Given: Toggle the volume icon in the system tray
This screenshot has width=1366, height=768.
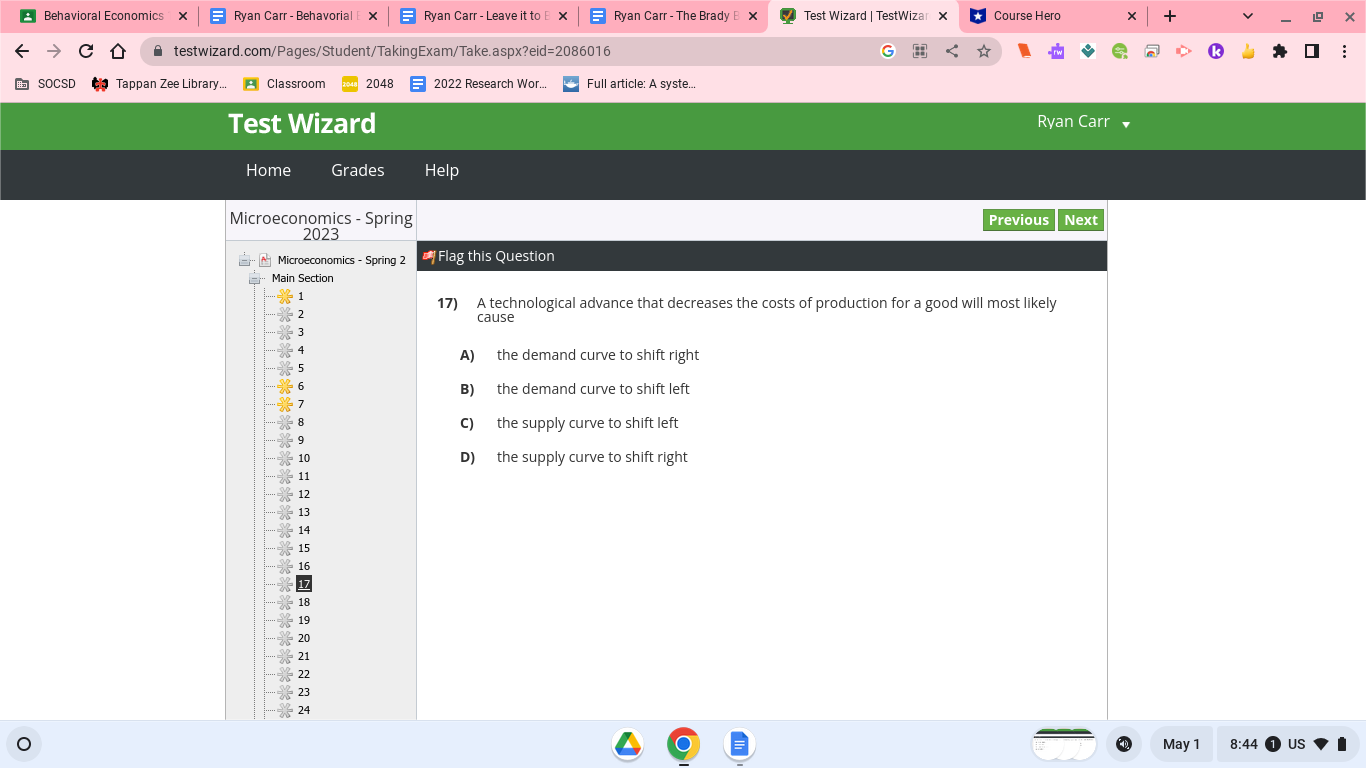Looking at the screenshot, I should point(1124,744).
